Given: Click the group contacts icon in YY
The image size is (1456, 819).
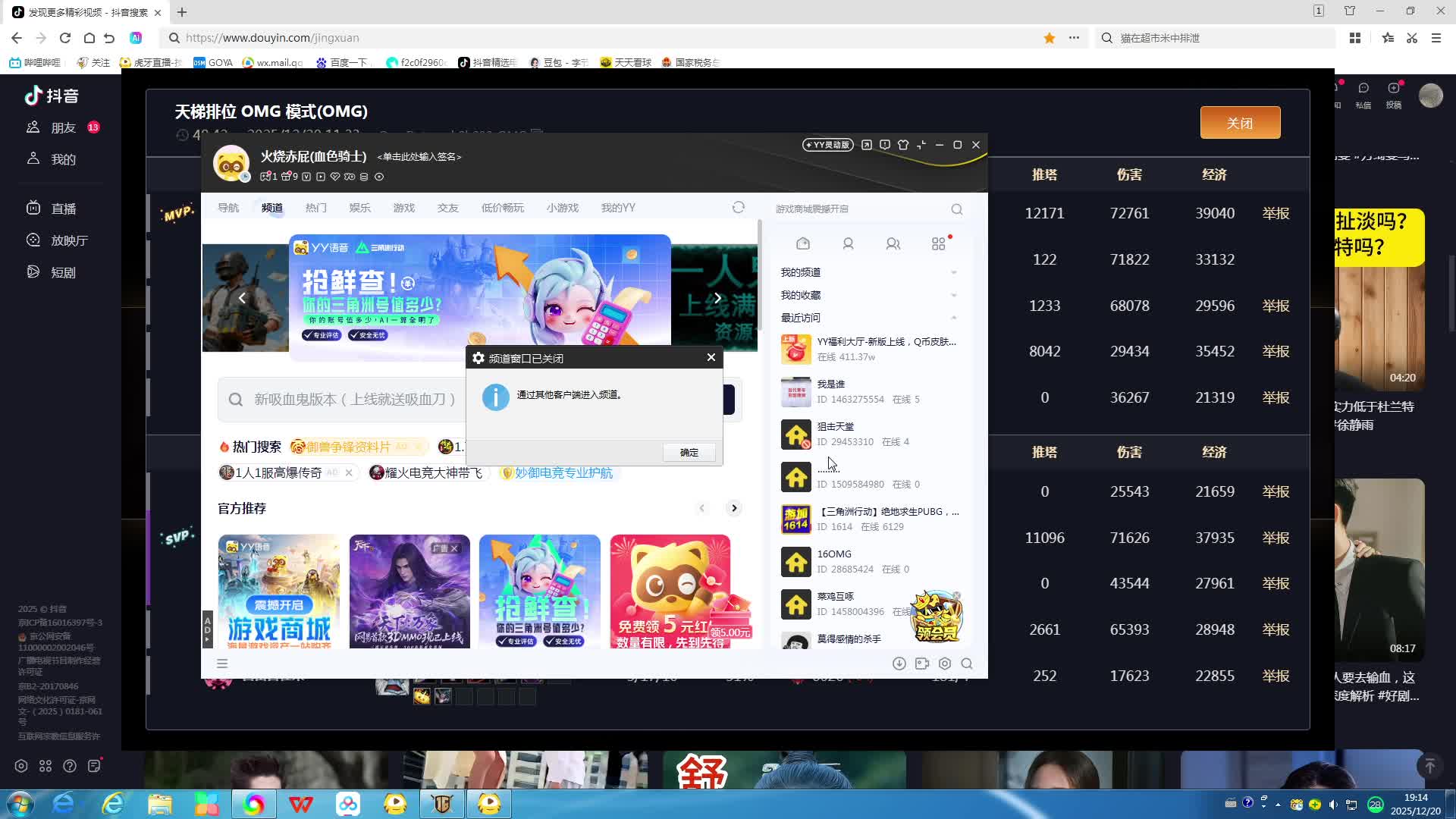Looking at the screenshot, I should pos(893,243).
